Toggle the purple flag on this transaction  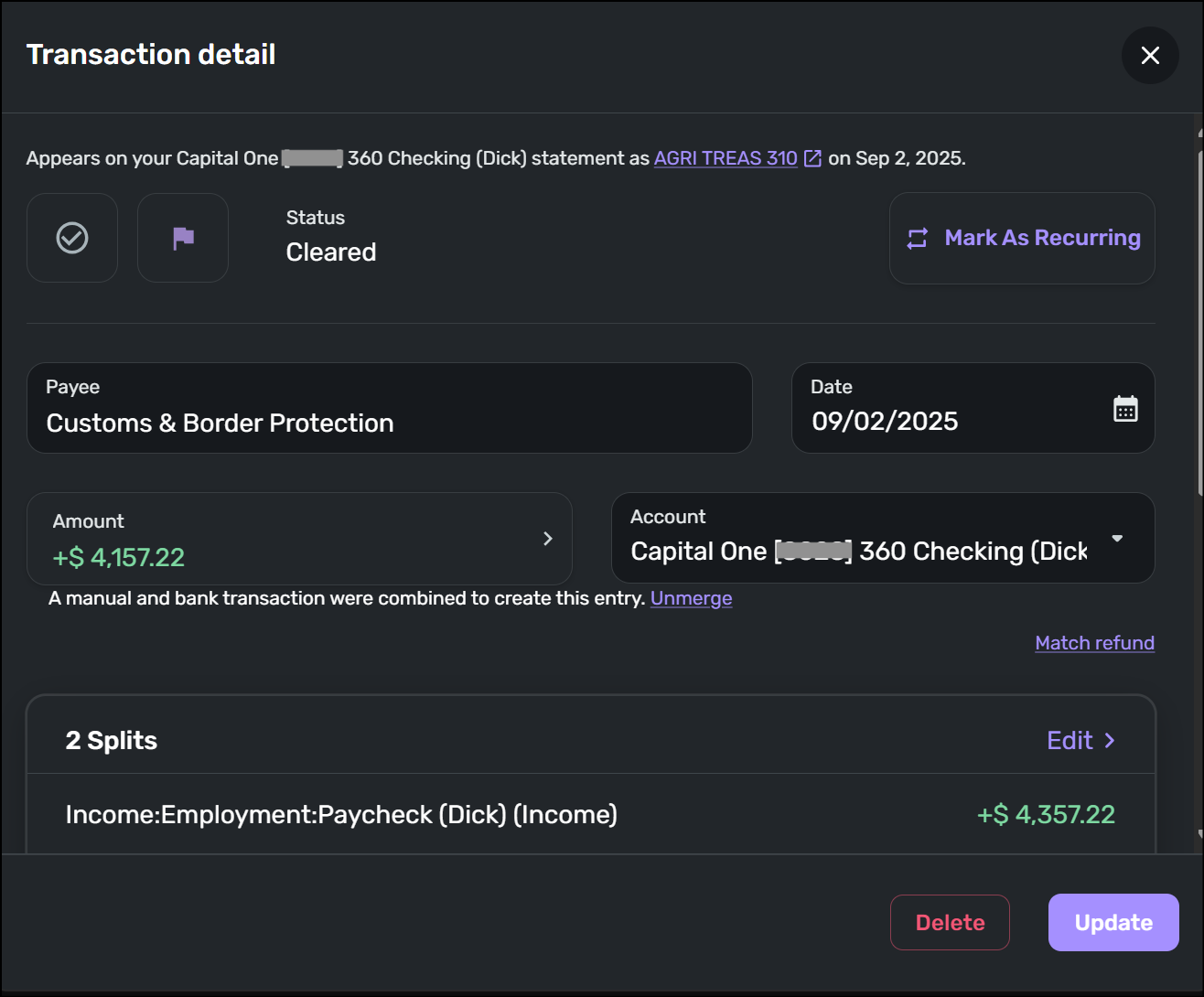183,238
